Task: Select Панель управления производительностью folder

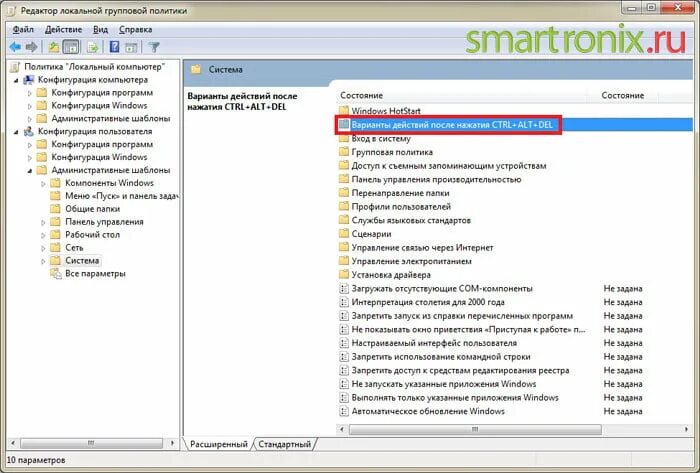Action: [x=436, y=179]
